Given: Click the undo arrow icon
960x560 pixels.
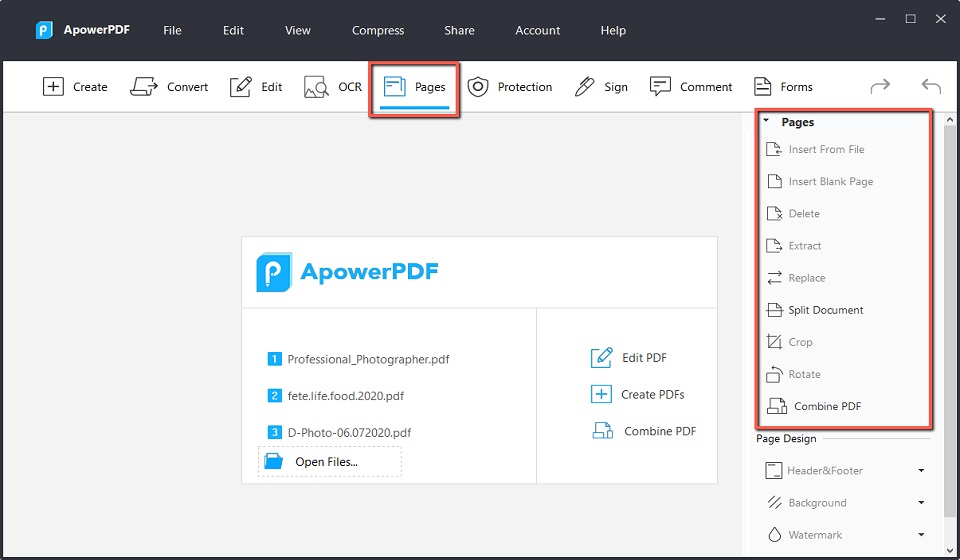Looking at the screenshot, I should 931,87.
